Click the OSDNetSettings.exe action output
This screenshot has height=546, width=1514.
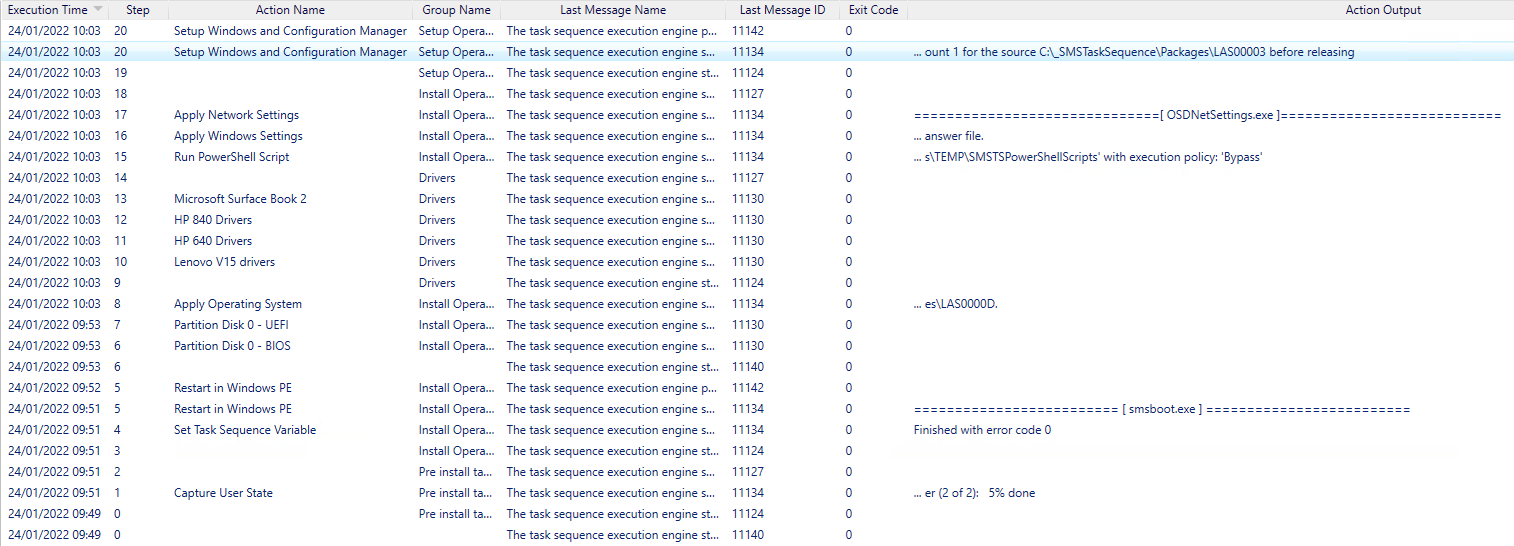click(1207, 115)
